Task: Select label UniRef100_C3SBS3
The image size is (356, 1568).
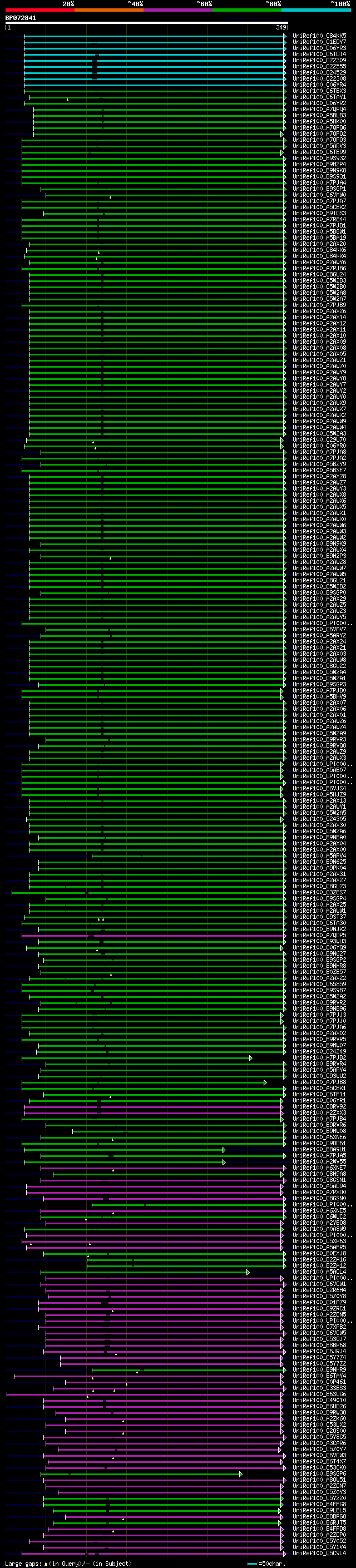Action: click(319, 1388)
